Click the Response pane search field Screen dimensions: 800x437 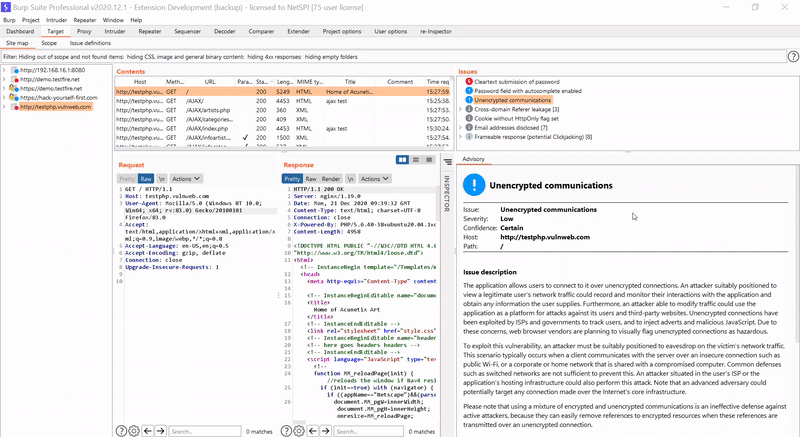point(368,431)
